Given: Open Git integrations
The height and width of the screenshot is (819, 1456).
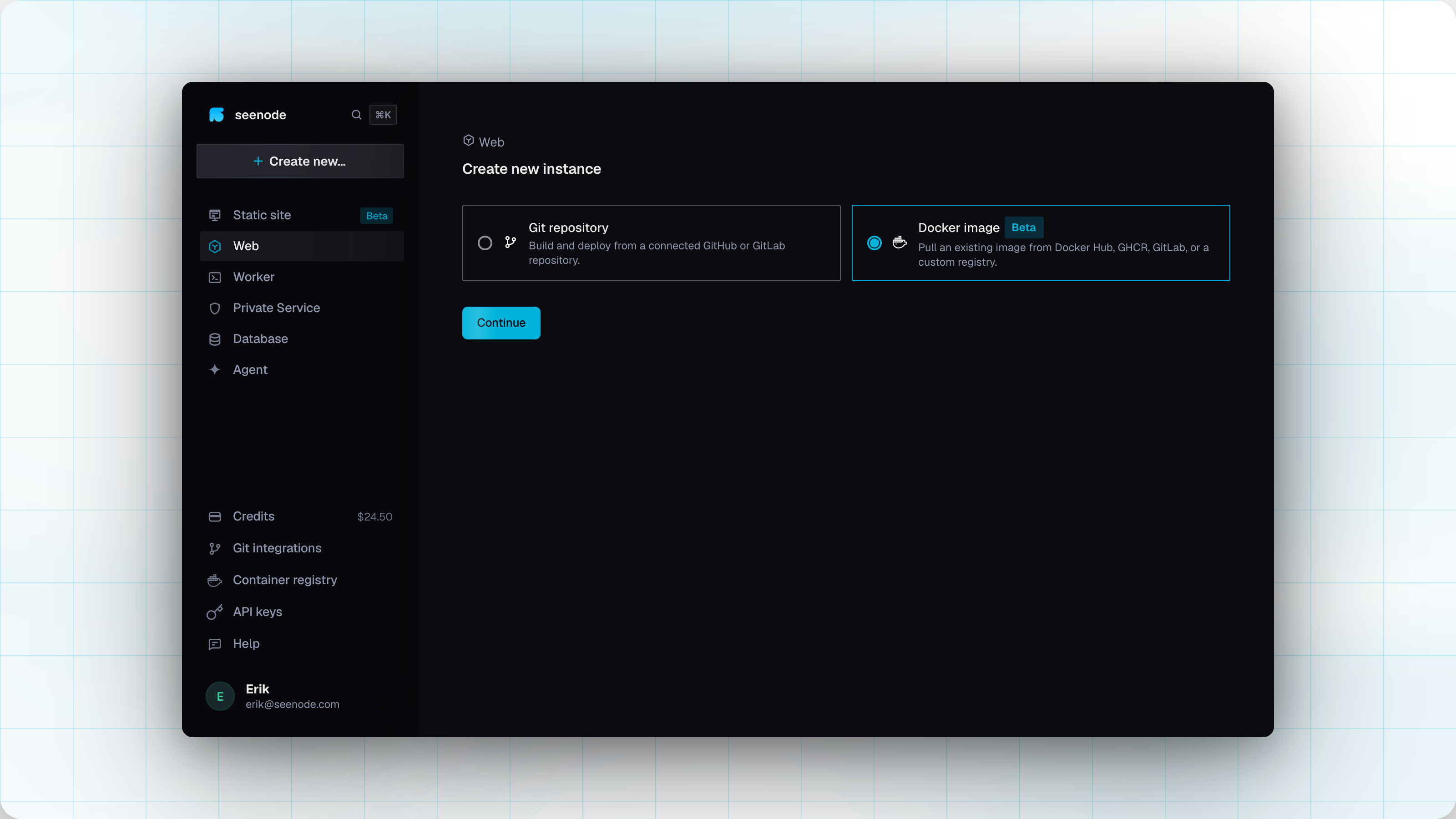Looking at the screenshot, I should point(302,548).
